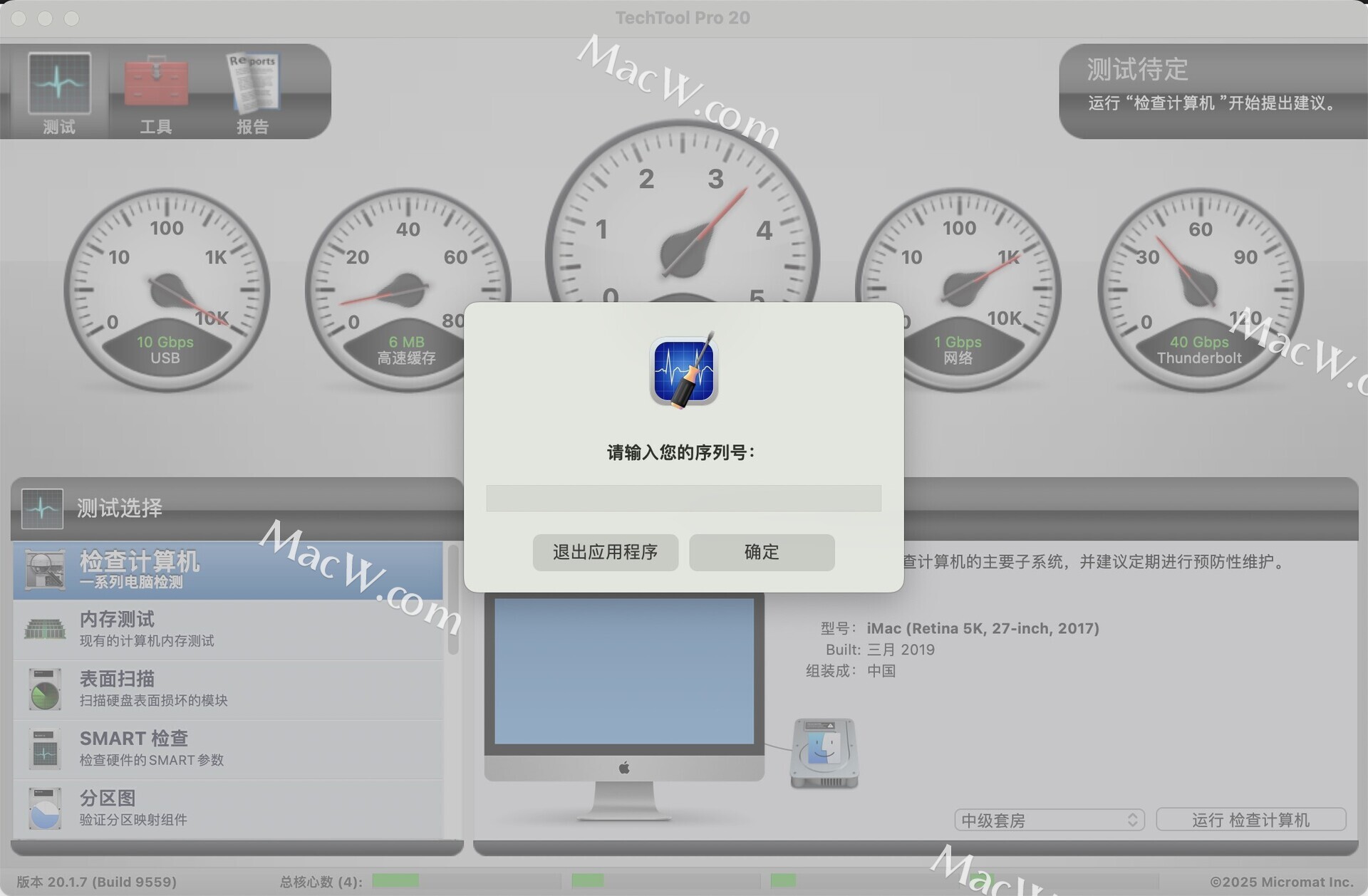Confirm with the 确定 button
Screen dimensions: 1368x896
(x=762, y=552)
